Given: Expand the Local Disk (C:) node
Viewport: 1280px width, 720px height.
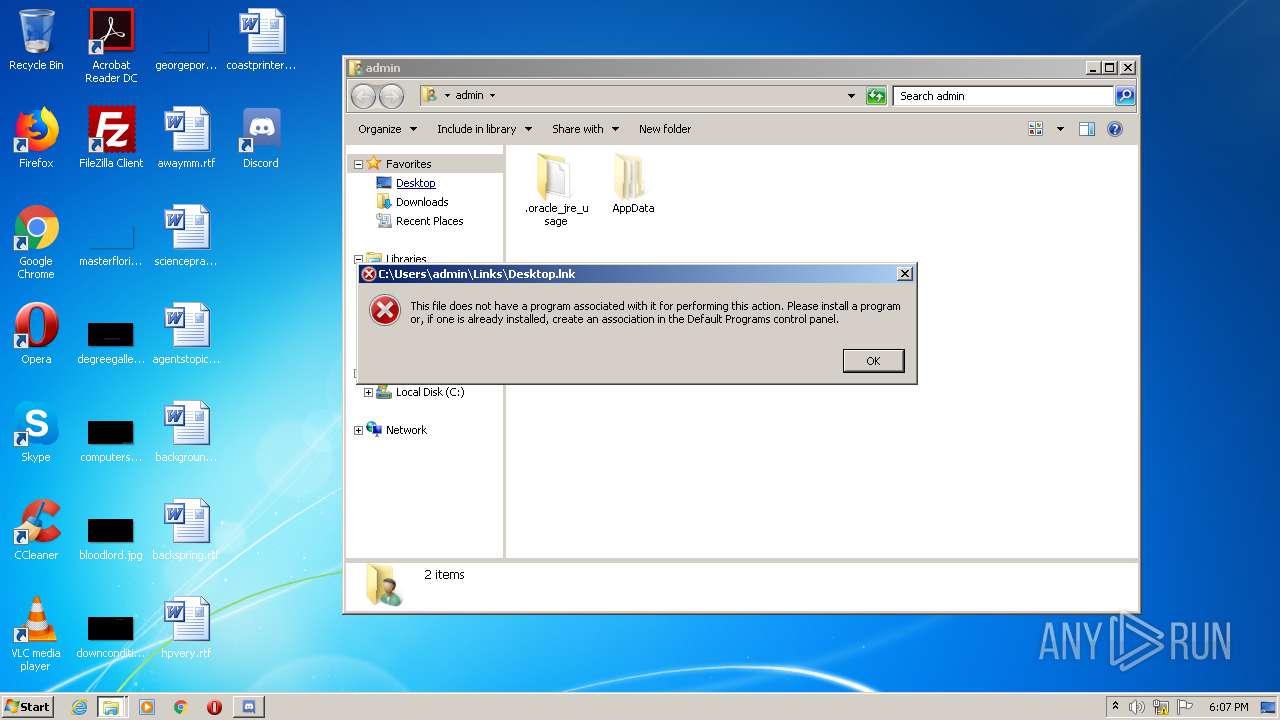Looking at the screenshot, I should point(368,392).
